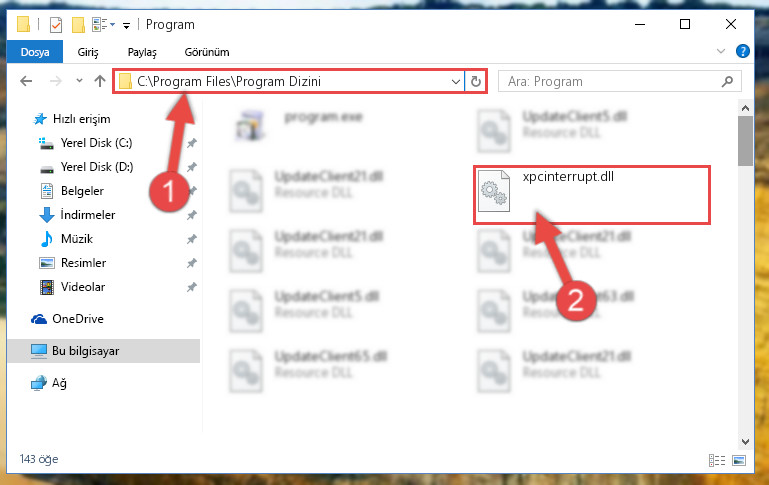Go up one folder level arrow
This screenshot has height=485, width=769.
click(x=100, y=81)
